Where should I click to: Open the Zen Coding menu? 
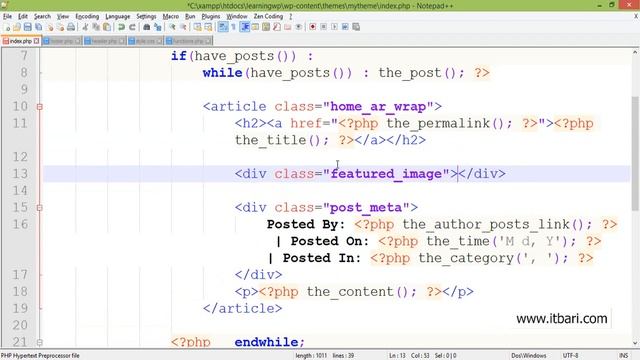(268, 16)
